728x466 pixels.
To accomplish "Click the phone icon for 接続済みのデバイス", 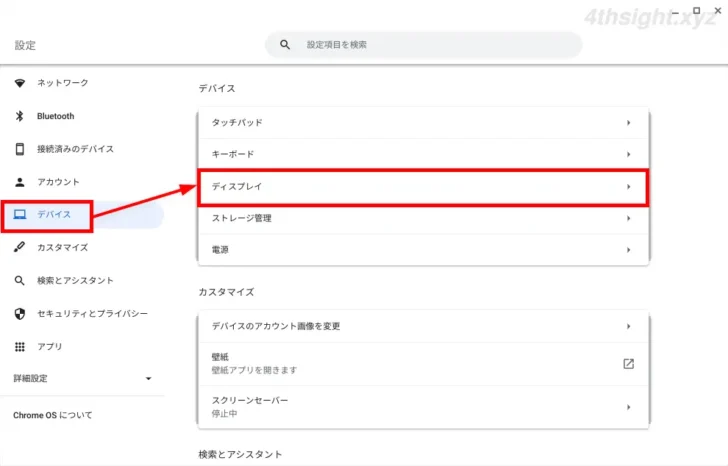I will coord(20,149).
